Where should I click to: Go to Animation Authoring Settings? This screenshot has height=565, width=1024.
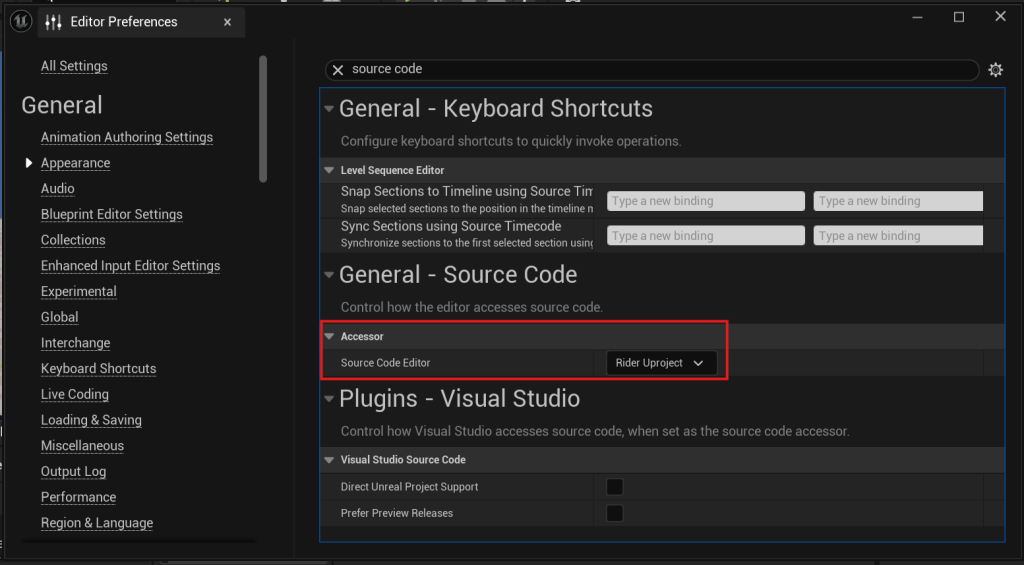coord(127,137)
